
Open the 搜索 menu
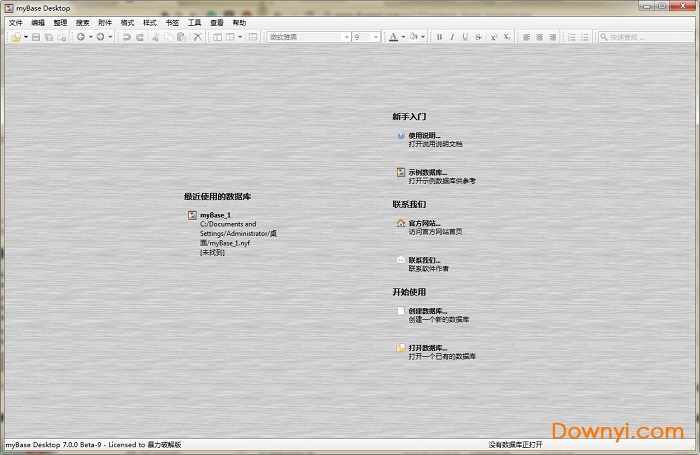point(83,23)
